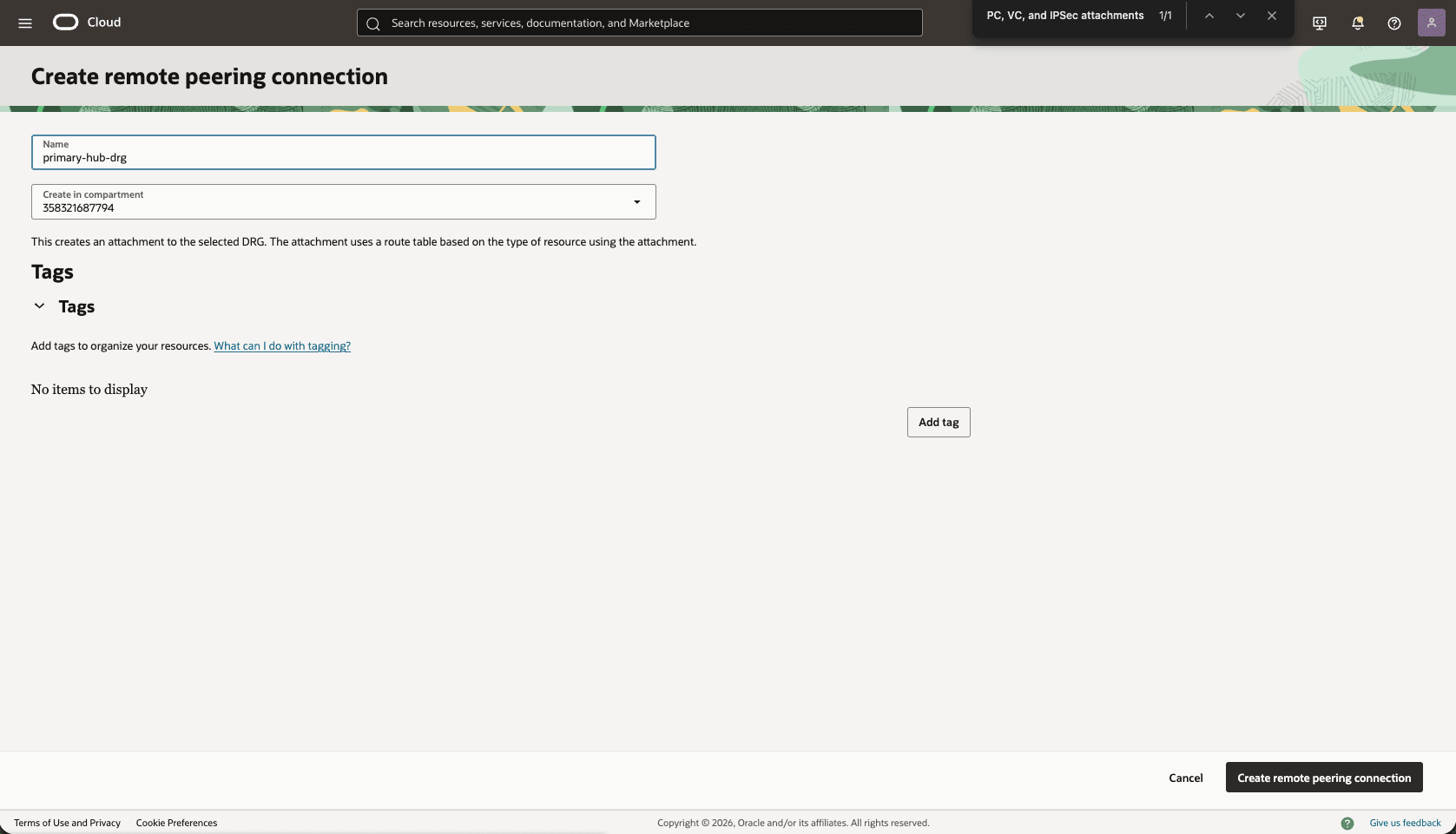Open the notifications bell icon
The width and height of the screenshot is (1456, 834).
pos(1356,23)
